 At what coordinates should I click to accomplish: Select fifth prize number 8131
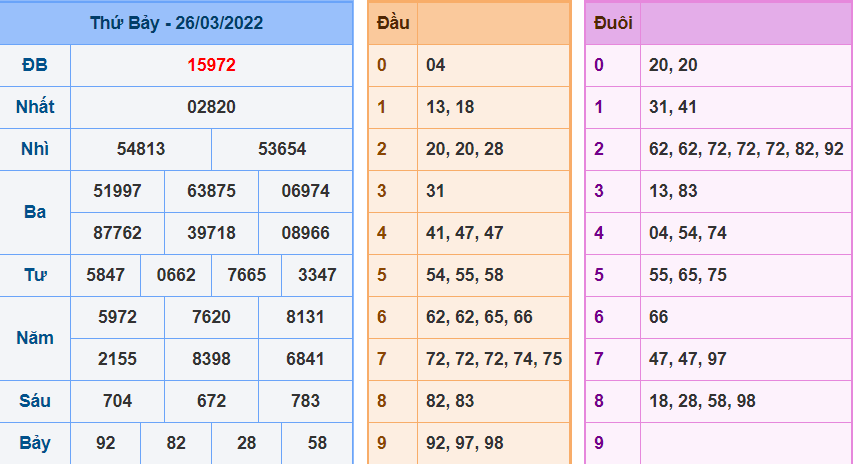coord(305,317)
